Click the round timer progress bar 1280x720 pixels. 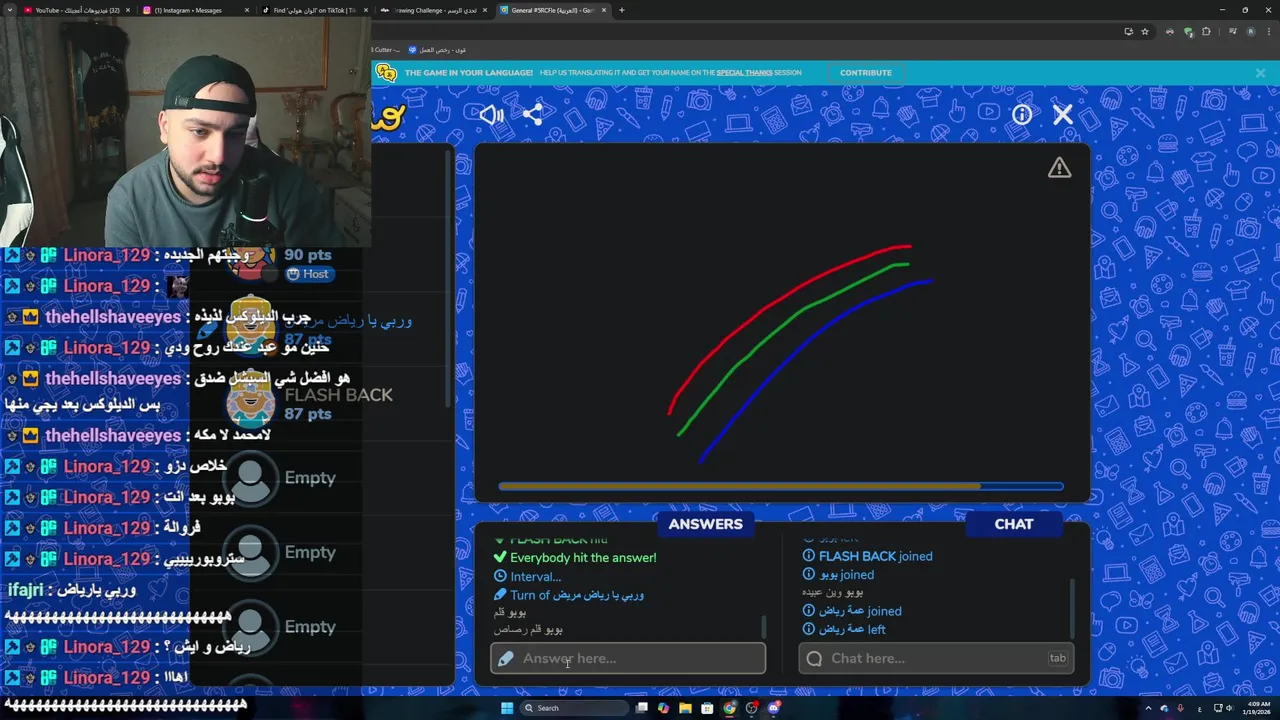[781, 487]
